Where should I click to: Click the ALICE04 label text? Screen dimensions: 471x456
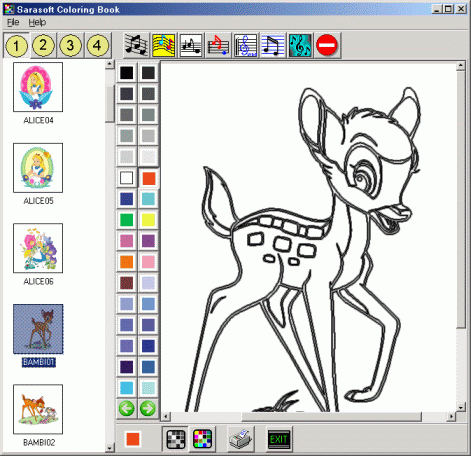tap(38, 120)
